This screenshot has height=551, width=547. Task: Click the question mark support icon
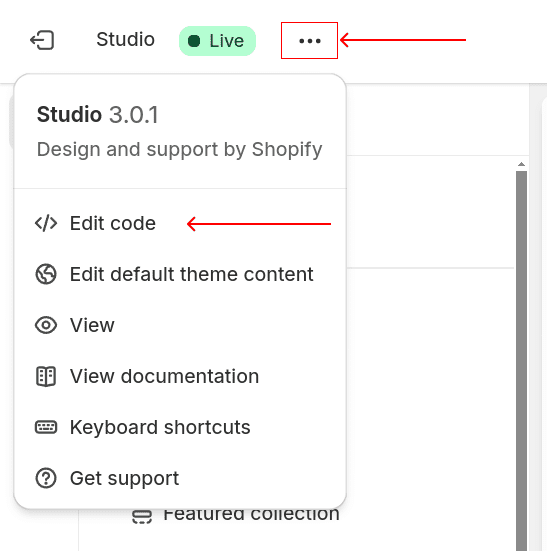pyautogui.click(x=46, y=478)
